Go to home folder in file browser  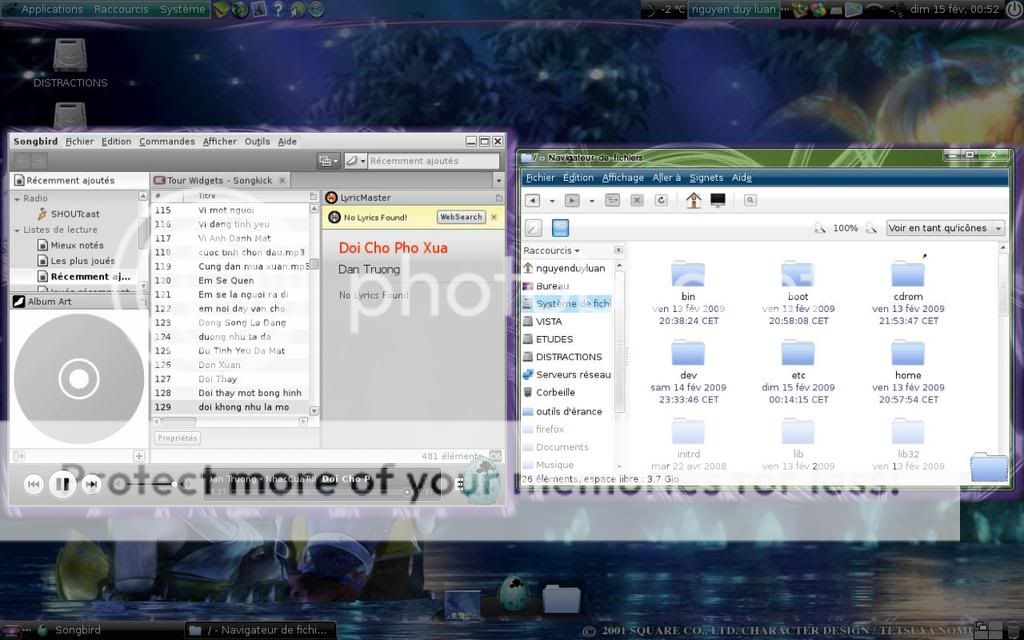pyautogui.click(x=693, y=200)
